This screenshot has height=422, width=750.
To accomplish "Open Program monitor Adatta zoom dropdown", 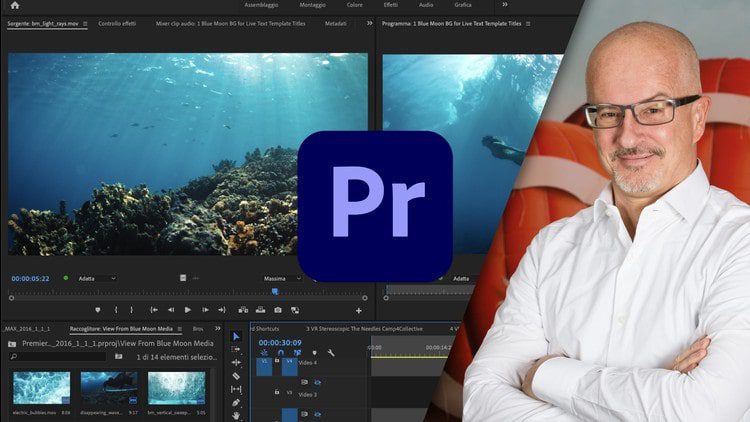I will (464, 278).
